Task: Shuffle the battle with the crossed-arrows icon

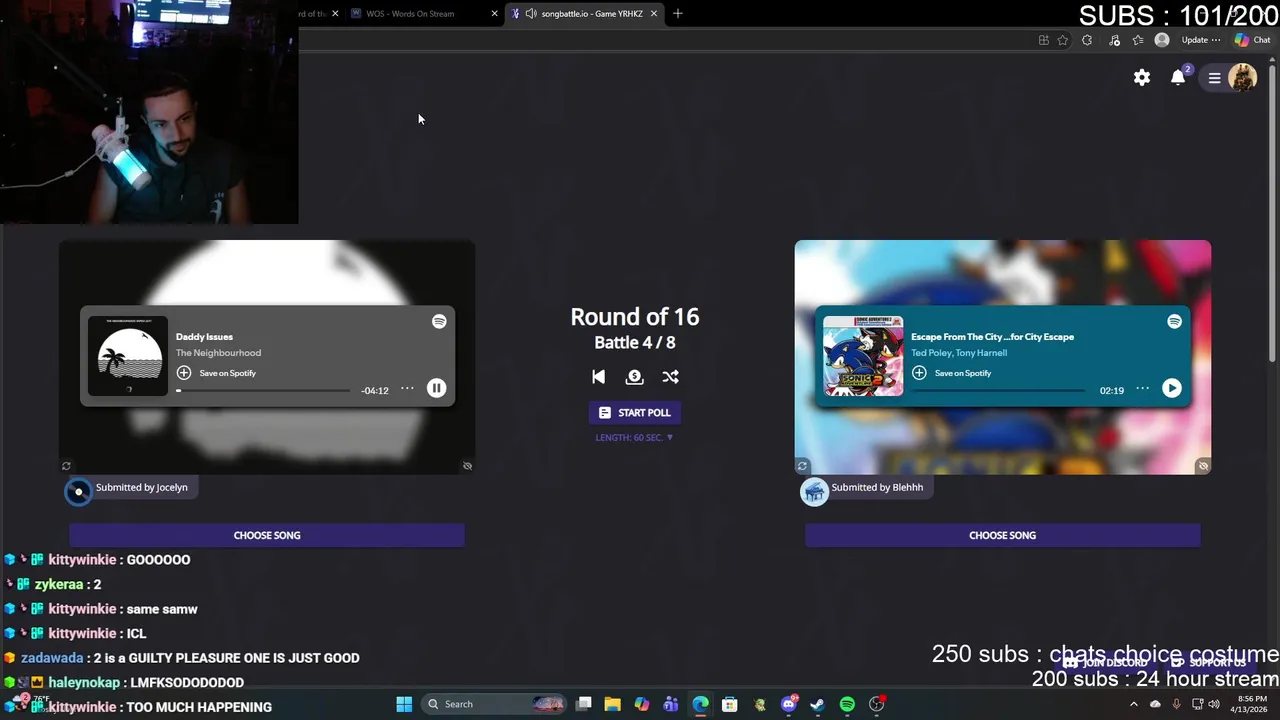Action: tap(670, 377)
